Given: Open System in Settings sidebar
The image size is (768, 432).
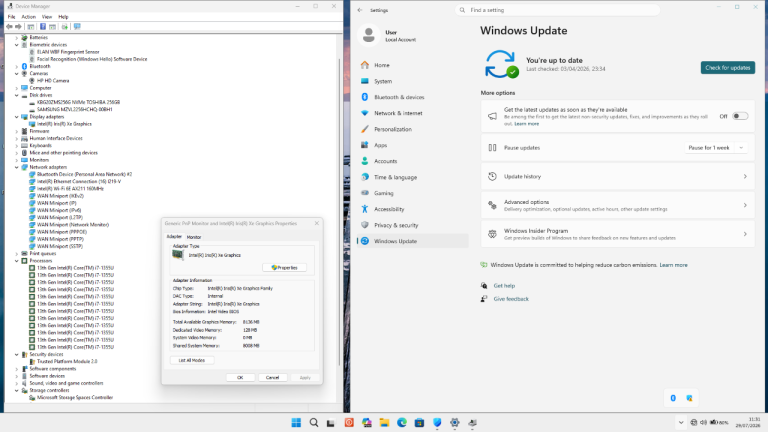Looking at the screenshot, I should [x=412, y=81].
